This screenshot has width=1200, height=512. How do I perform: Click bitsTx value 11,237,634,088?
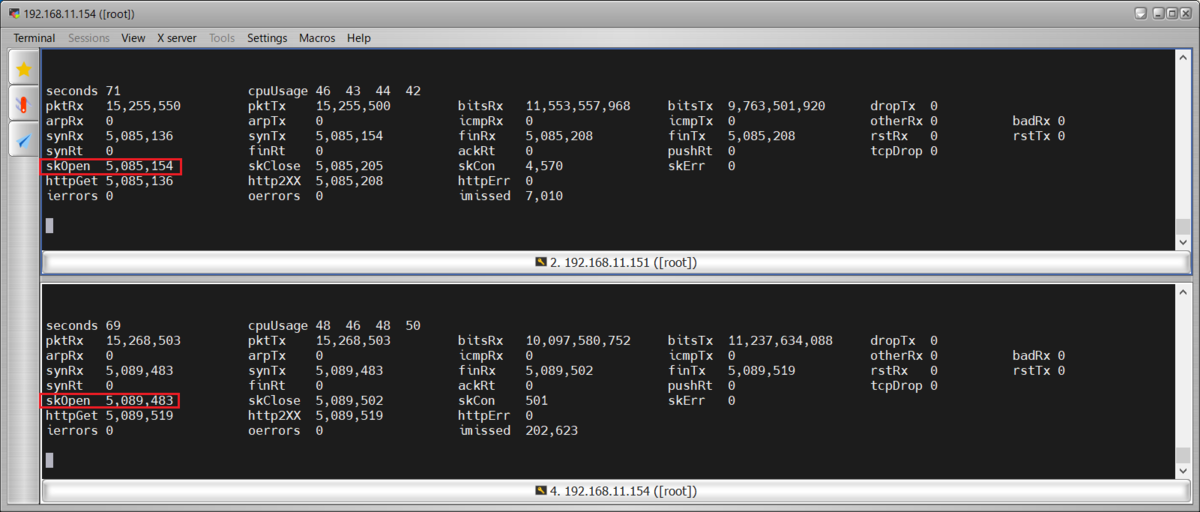[x=780, y=341]
